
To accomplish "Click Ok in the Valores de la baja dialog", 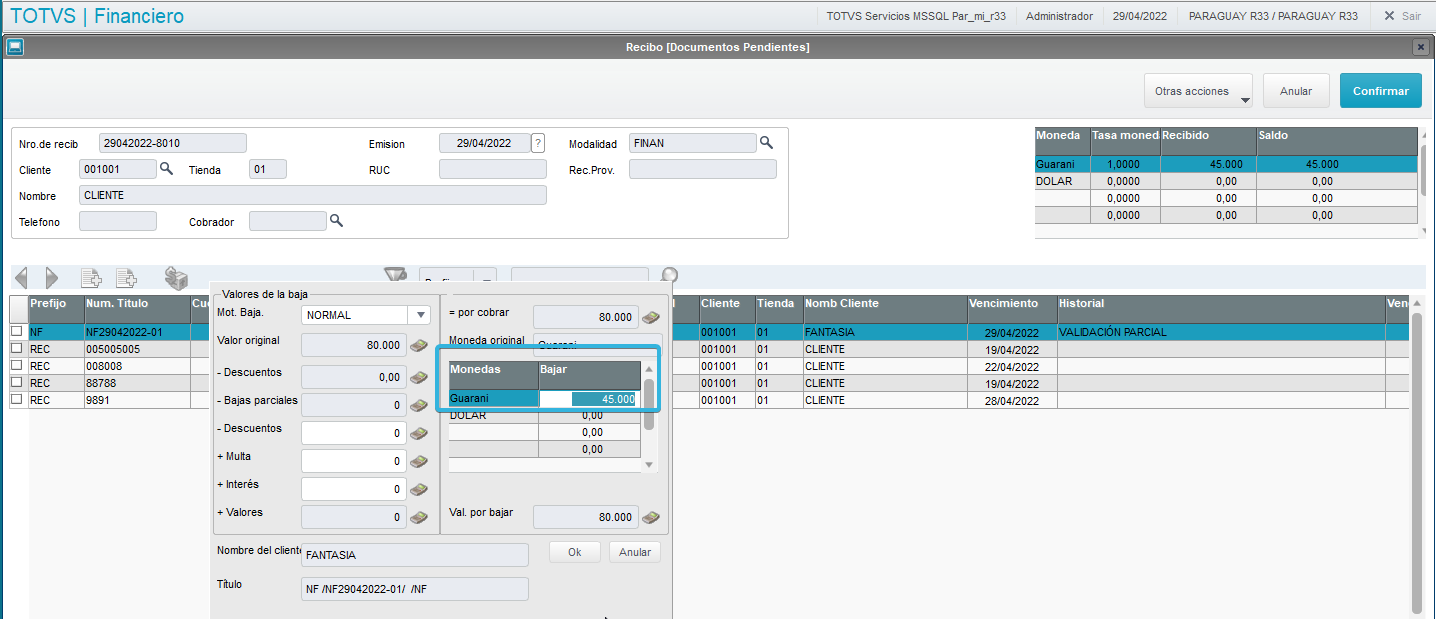I will (575, 552).
